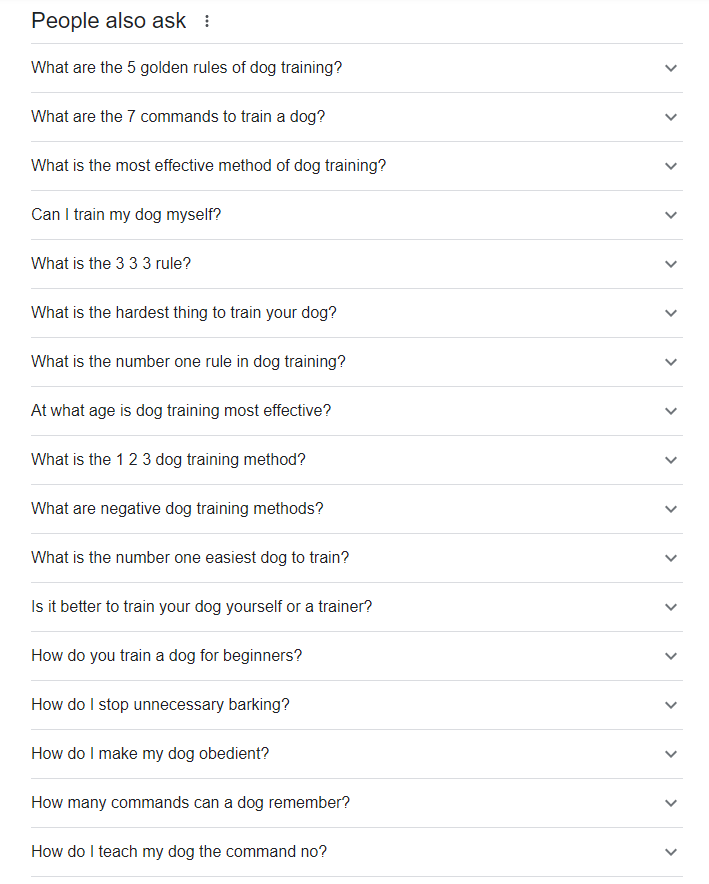Viewport: 709px width, 884px height.
Task: Expand 'stop unnecessary barking' chevron
Action: (671, 705)
